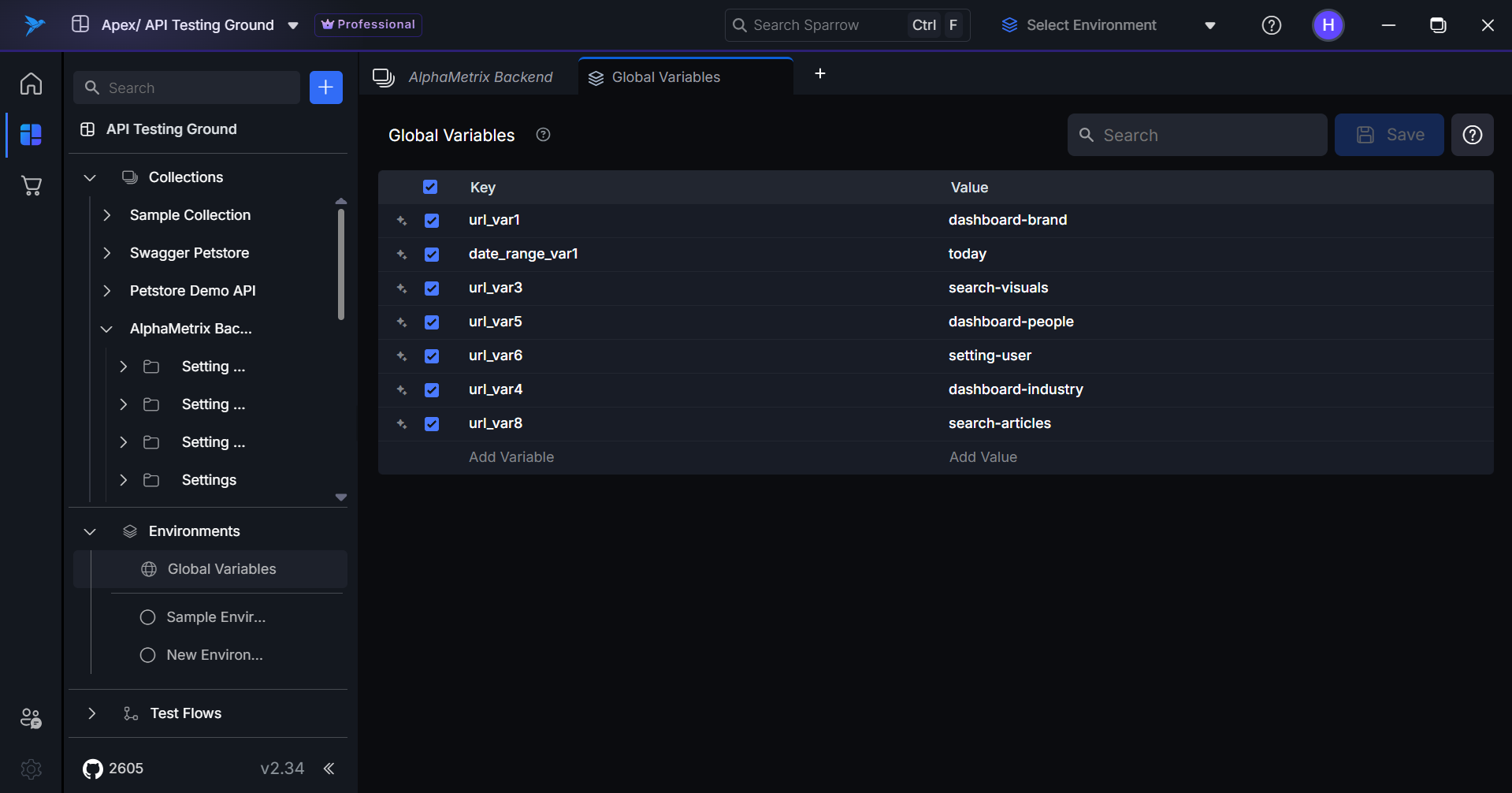This screenshot has height=793, width=1512.
Task: Uncheck the url_var1 variable checkbox
Action: 432,221
